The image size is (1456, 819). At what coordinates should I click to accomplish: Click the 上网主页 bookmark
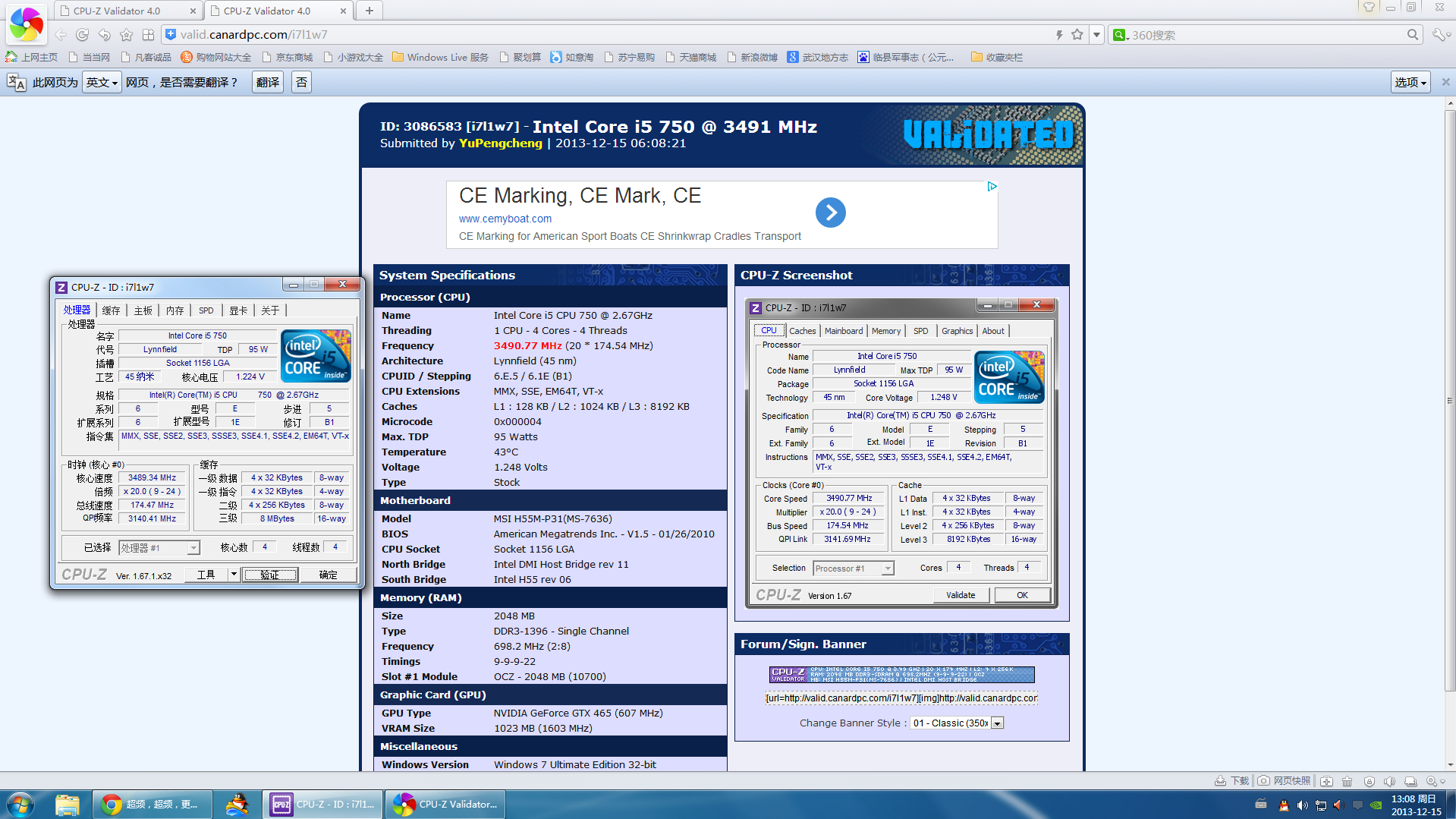(x=32, y=57)
